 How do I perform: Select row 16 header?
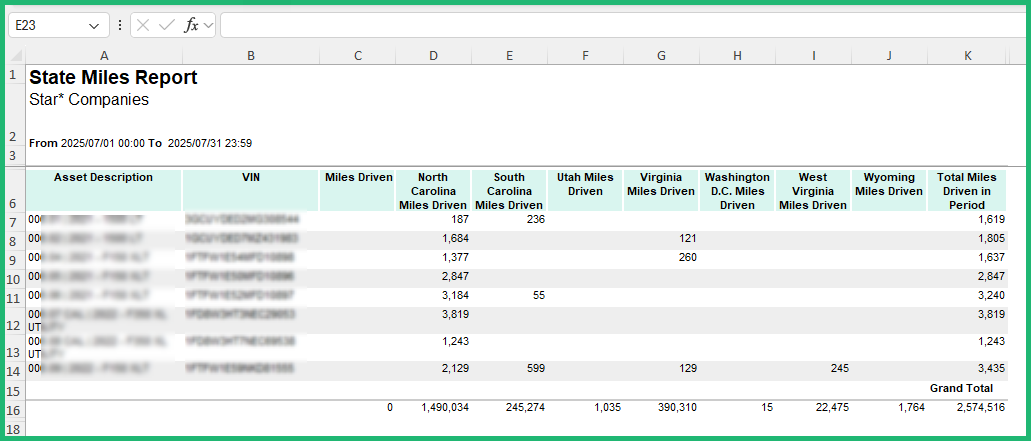13,409
